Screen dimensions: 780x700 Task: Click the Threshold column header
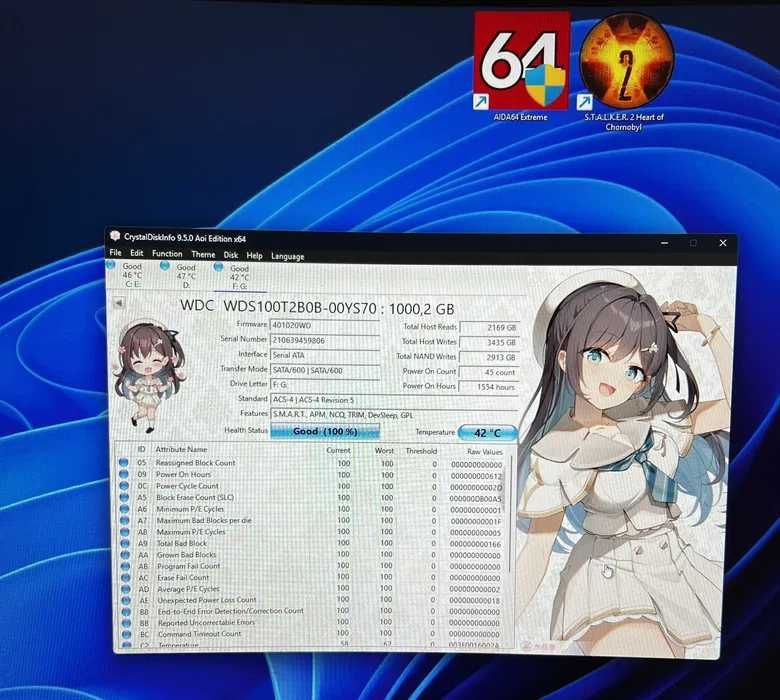[421, 451]
